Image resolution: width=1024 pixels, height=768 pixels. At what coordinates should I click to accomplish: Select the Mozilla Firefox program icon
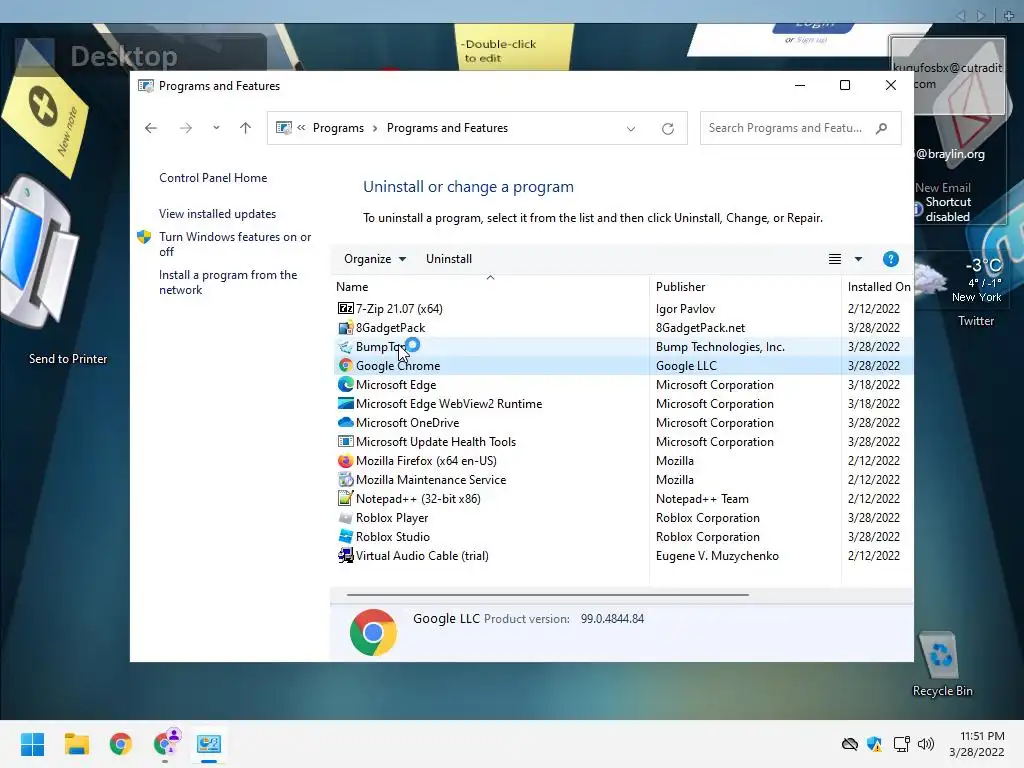tap(345, 460)
